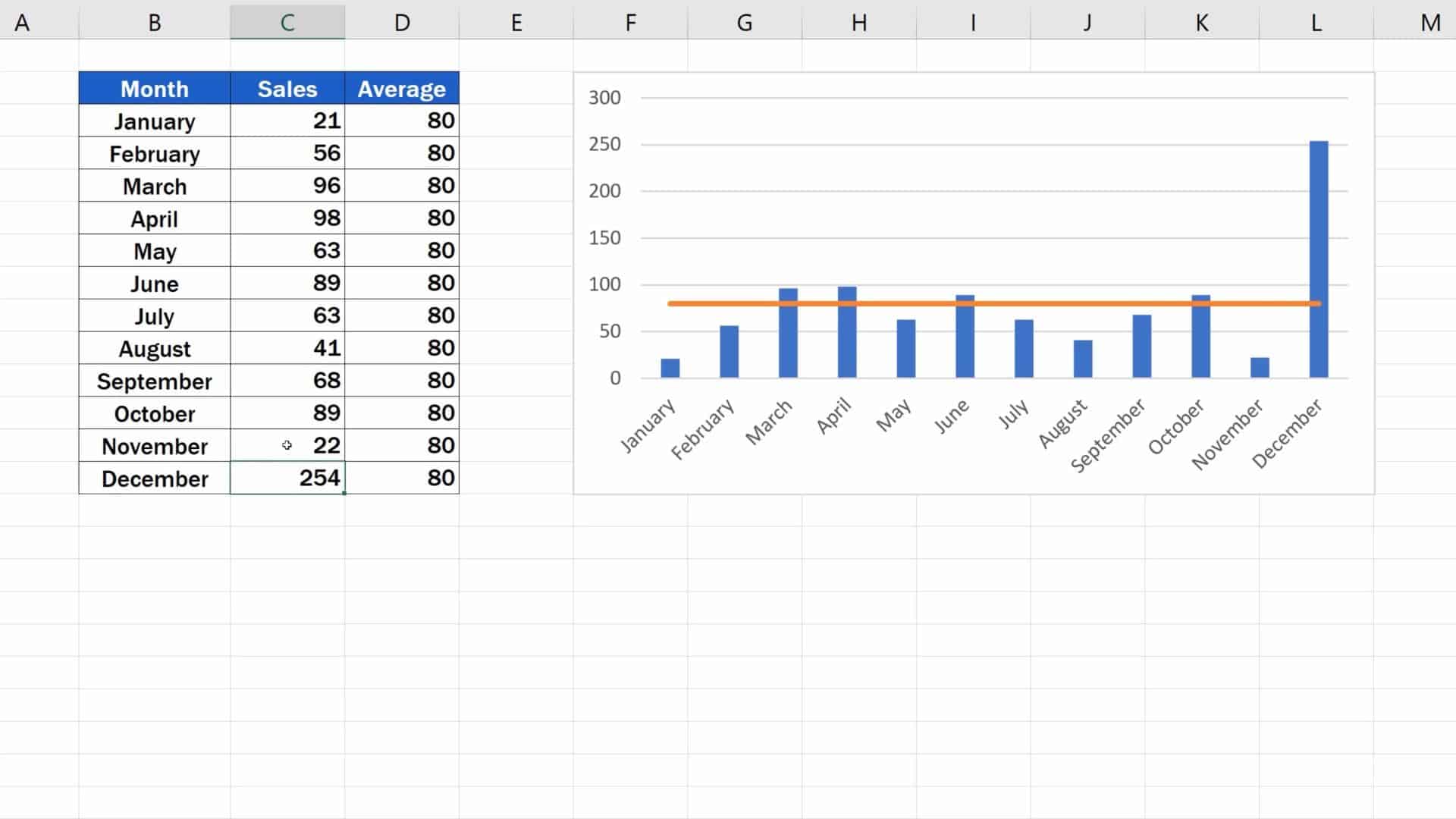Click column C header to select column
Image resolution: width=1456 pixels, height=819 pixels.
[287, 22]
